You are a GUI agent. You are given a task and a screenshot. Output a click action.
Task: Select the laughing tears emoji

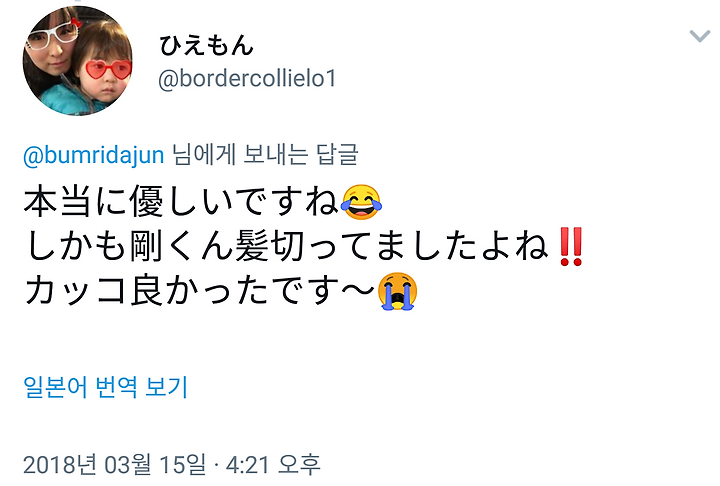coord(361,202)
